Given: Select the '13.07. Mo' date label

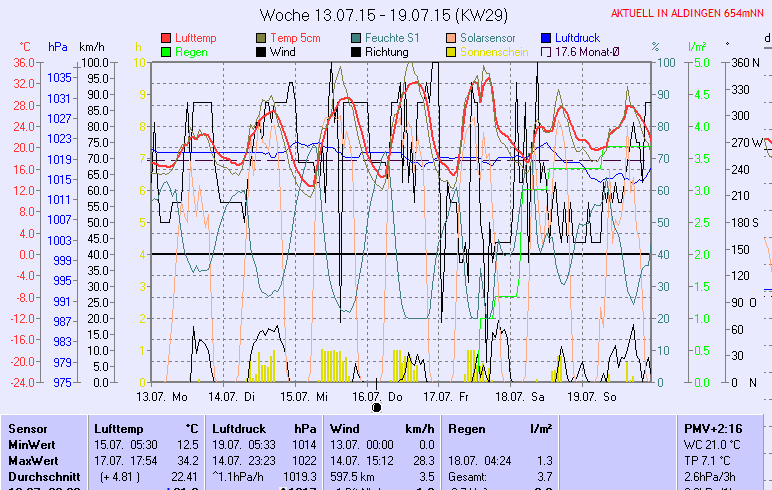Looking at the screenshot, I should click(x=162, y=396).
